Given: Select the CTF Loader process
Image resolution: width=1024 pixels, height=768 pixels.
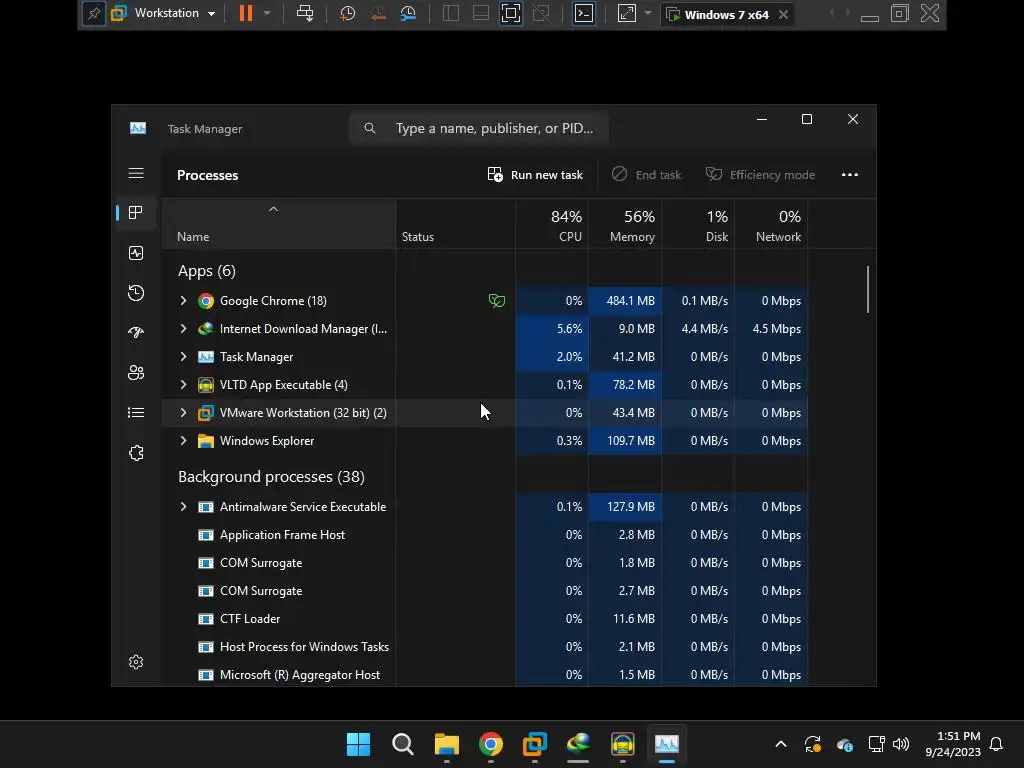Looking at the screenshot, I should click(x=485, y=618).
